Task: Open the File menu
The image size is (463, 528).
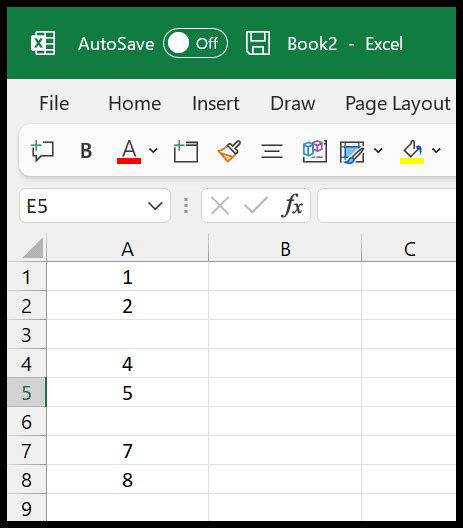Action: tap(54, 103)
